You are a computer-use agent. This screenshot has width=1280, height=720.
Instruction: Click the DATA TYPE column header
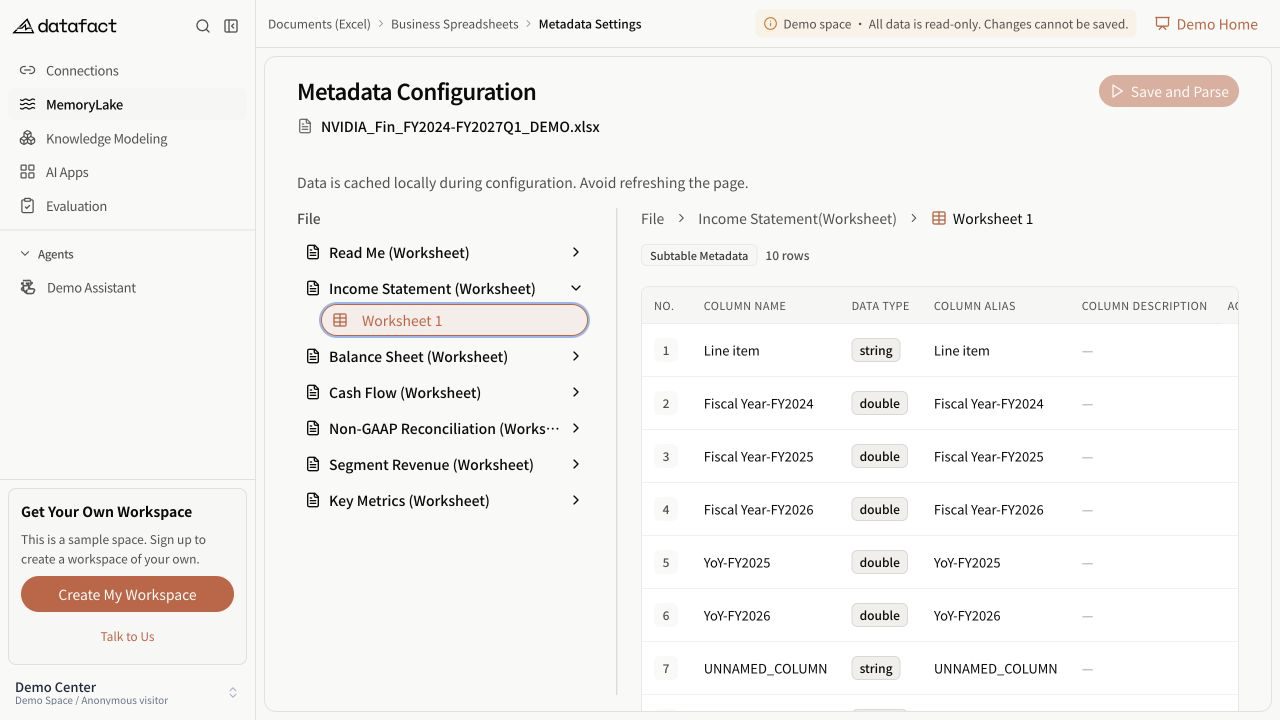click(880, 306)
